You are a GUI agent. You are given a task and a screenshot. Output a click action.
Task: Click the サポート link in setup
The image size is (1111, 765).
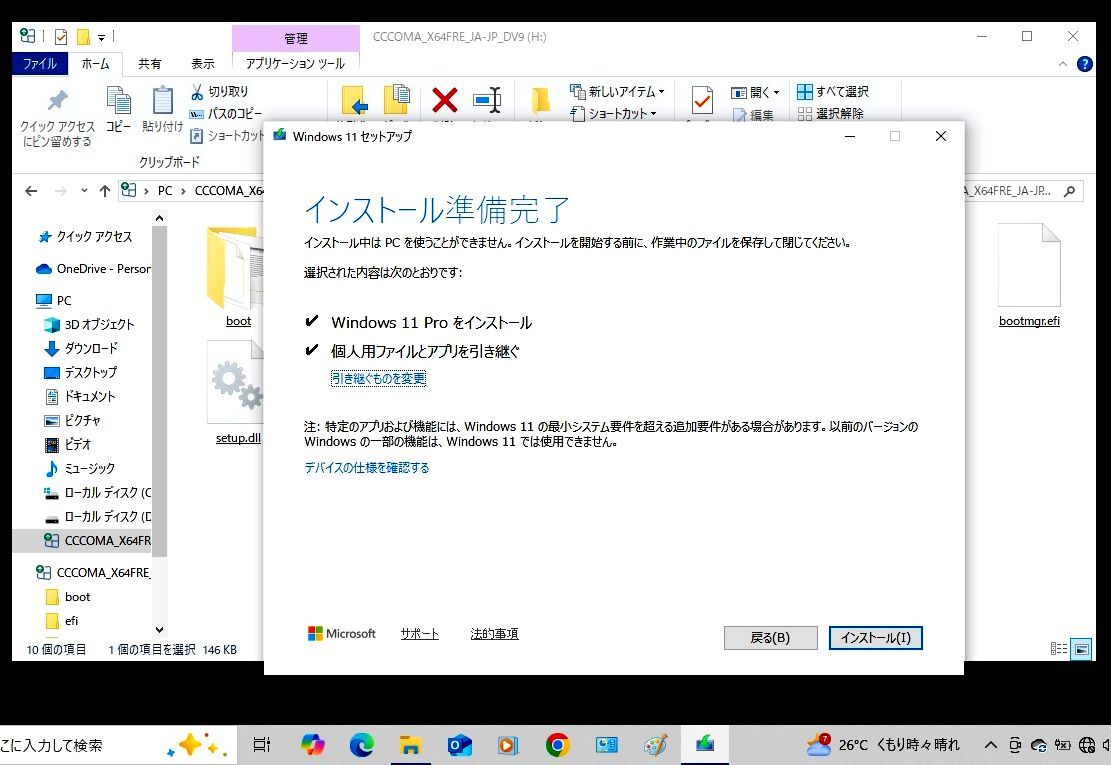(419, 634)
